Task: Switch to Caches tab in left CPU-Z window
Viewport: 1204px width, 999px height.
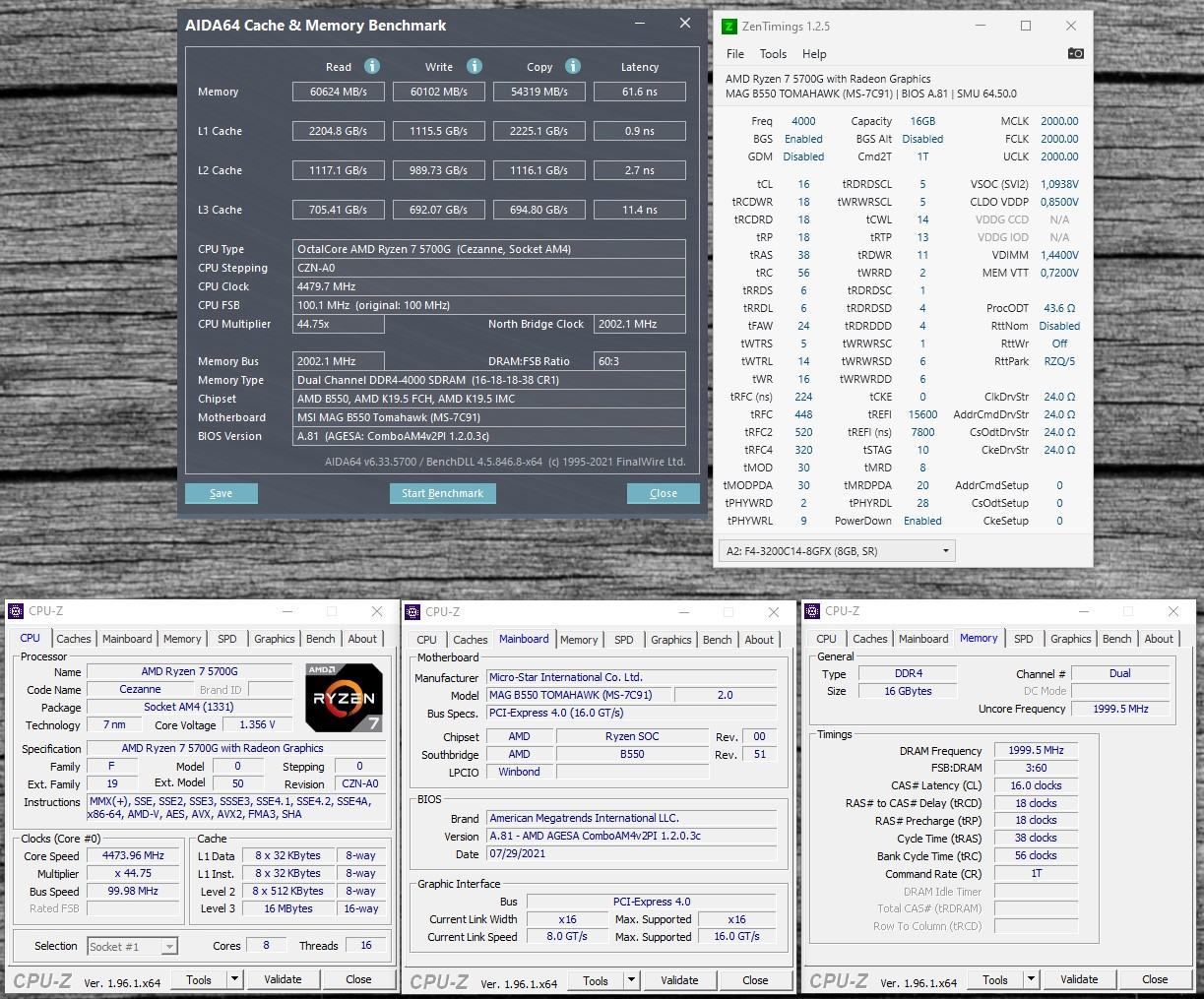Action: click(74, 639)
